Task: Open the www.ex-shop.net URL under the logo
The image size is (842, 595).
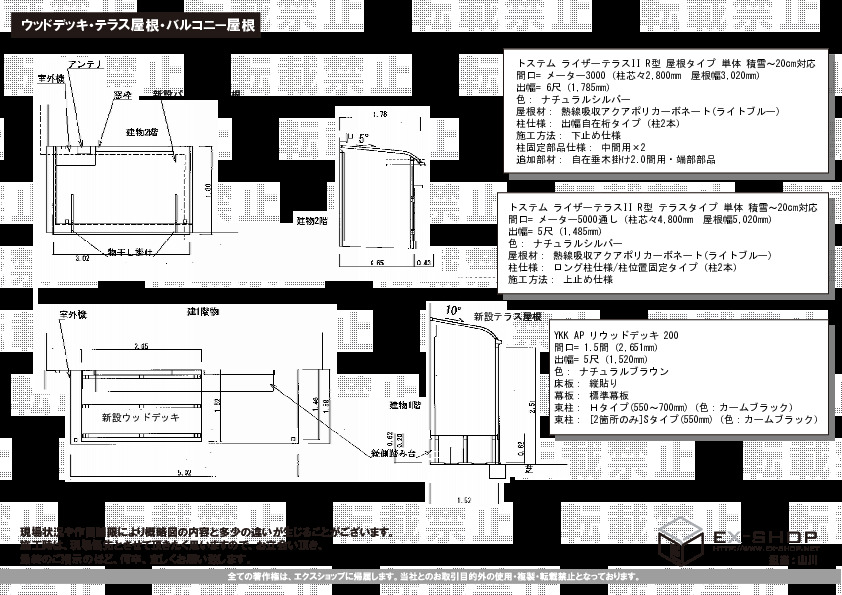Action: [766, 548]
